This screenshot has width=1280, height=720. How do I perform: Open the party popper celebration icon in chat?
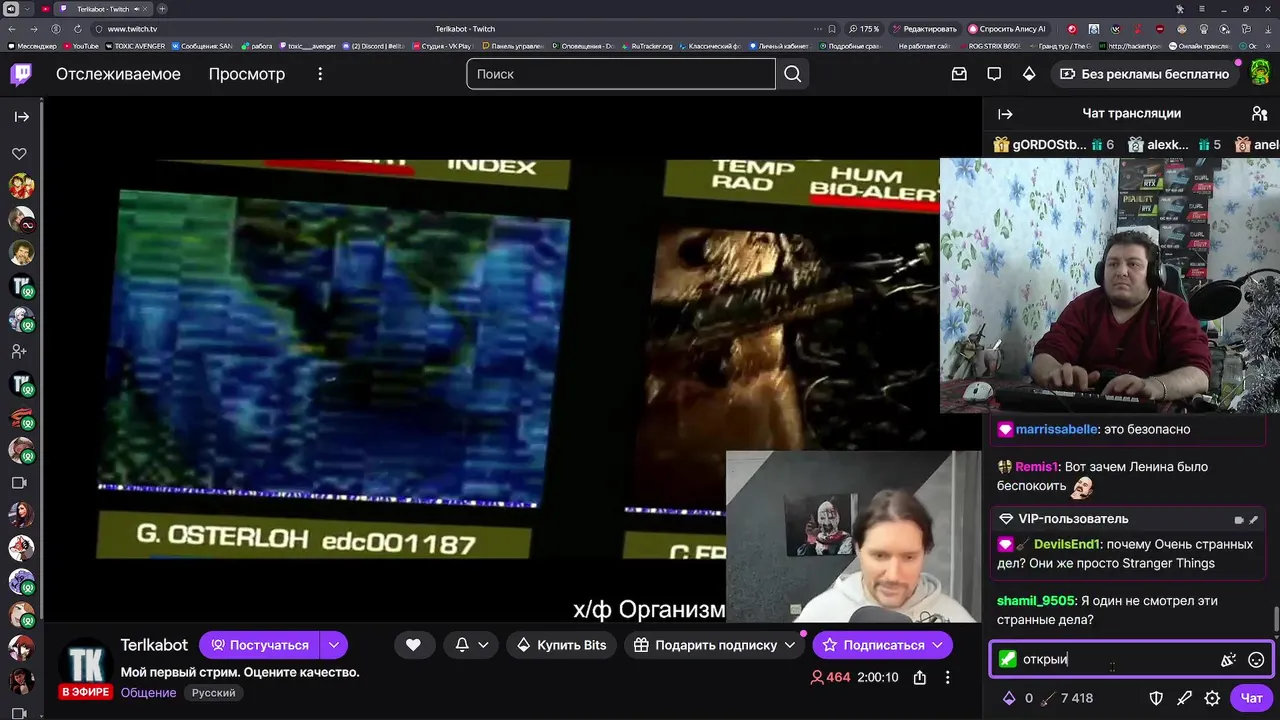click(x=1229, y=660)
